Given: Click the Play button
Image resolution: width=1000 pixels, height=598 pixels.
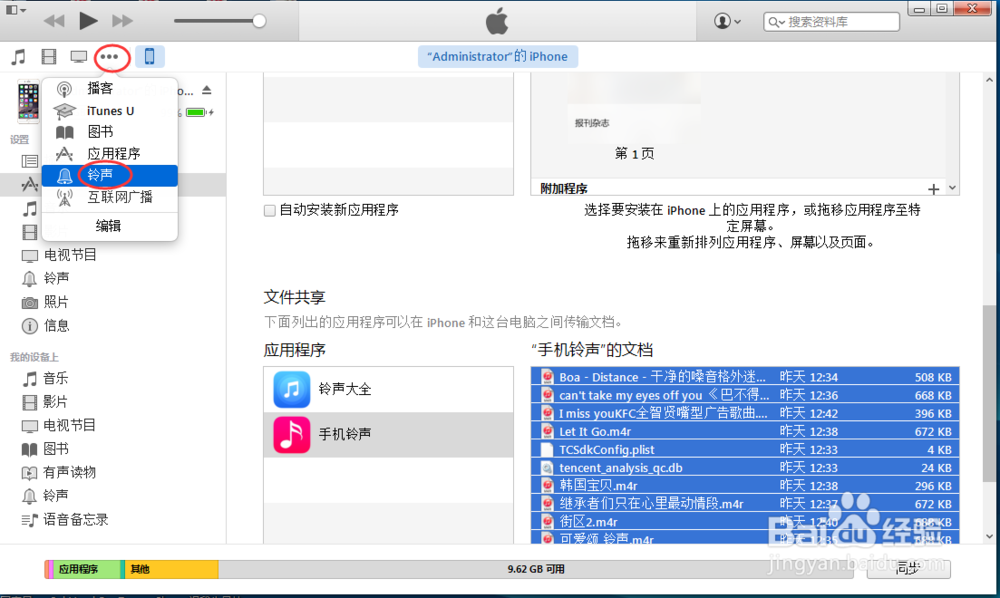Looking at the screenshot, I should click(88, 20).
